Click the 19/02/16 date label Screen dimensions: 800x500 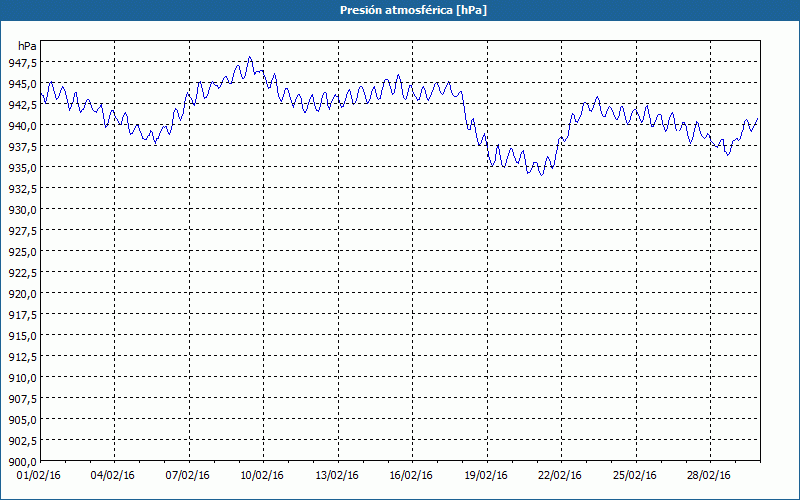485,476
